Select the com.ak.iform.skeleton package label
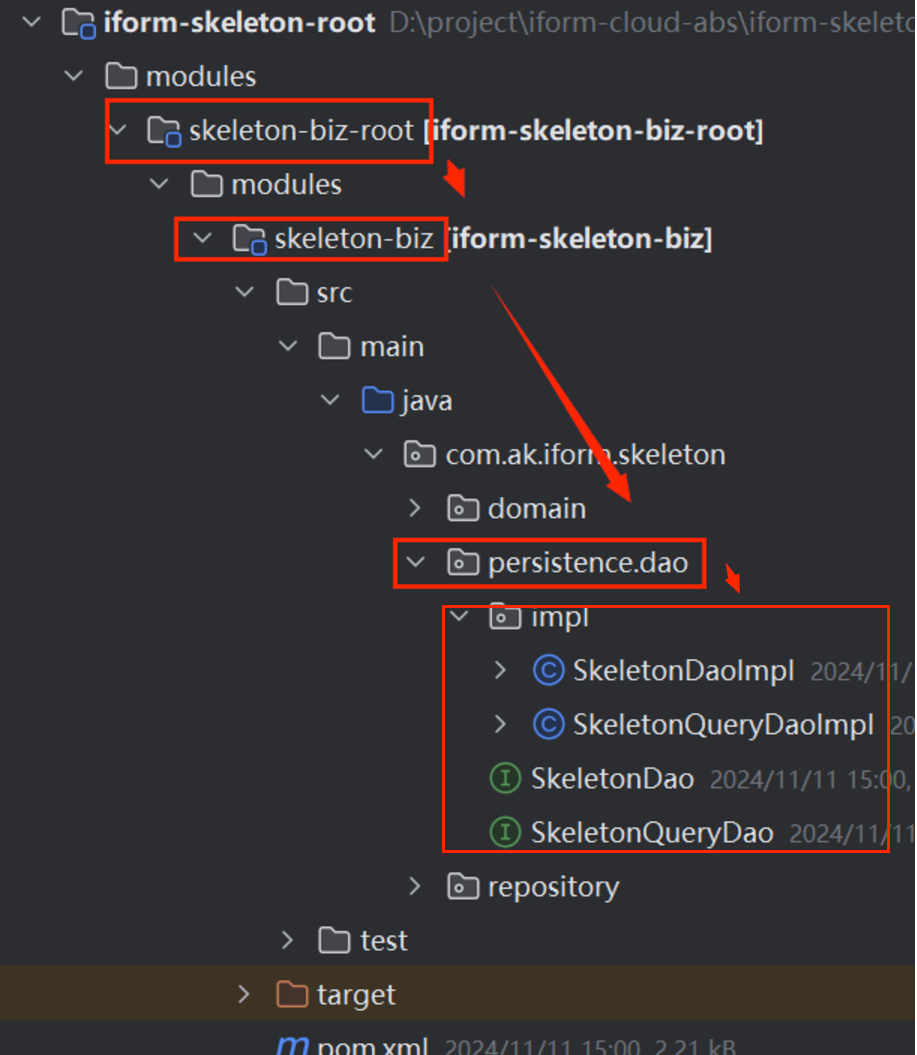 (x=585, y=455)
